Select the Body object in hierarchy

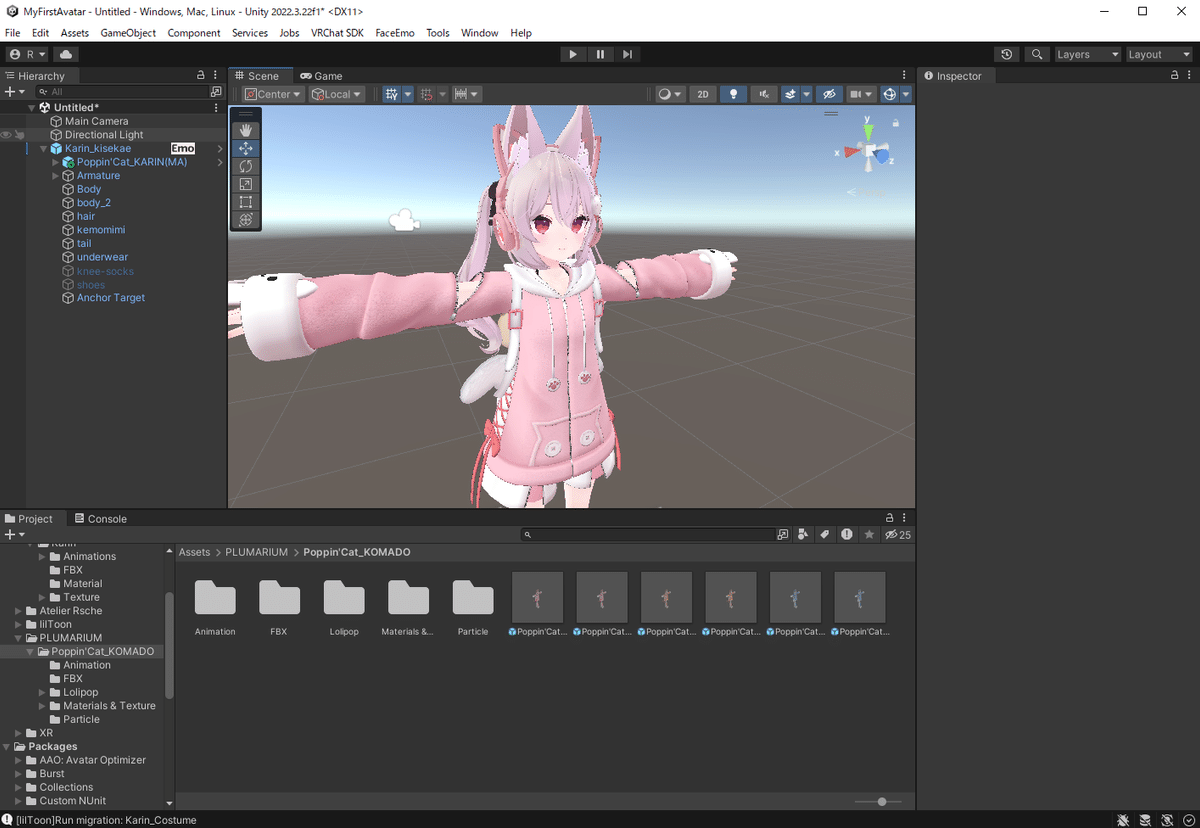[x=89, y=189]
